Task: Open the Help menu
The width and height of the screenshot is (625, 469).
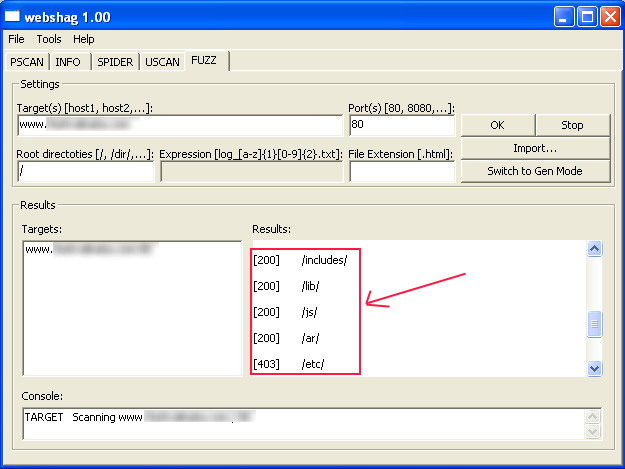Action: pyautogui.click(x=84, y=39)
